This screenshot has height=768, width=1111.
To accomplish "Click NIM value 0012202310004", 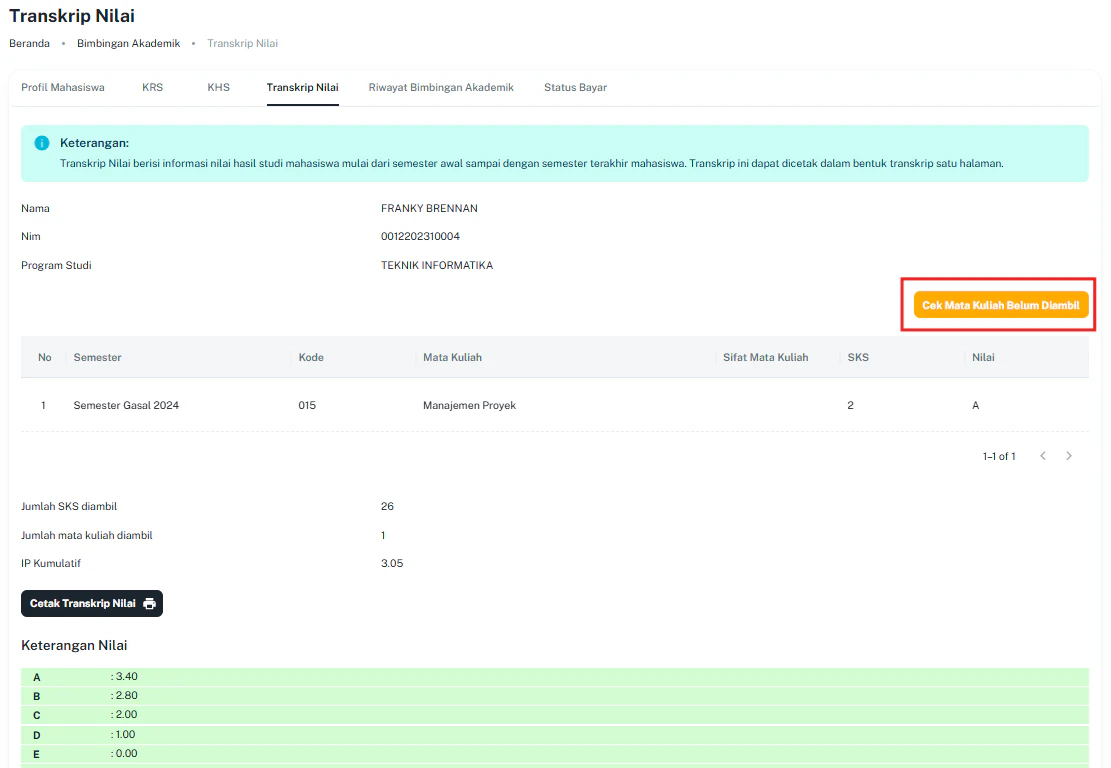I will 421,236.
